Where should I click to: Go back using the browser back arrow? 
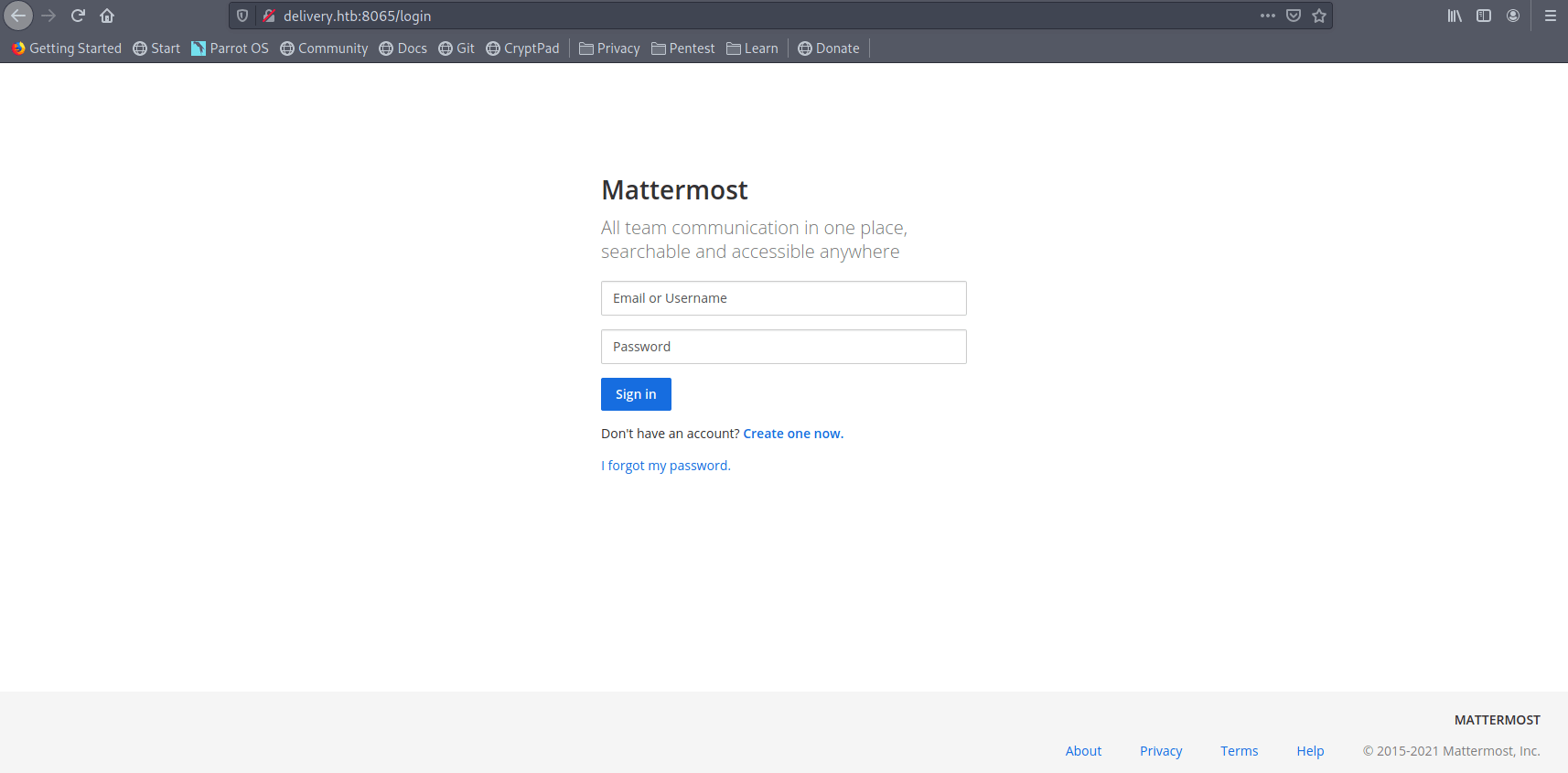(x=18, y=16)
